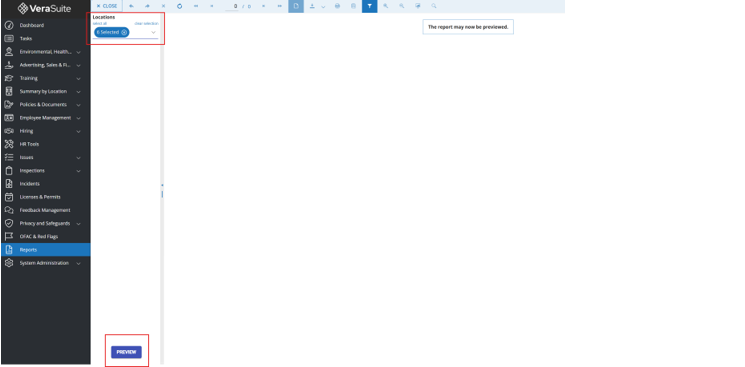Toggle the filter parameters funnel icon
The height and width of the screenshot is (367, 745).
[370, 6]
